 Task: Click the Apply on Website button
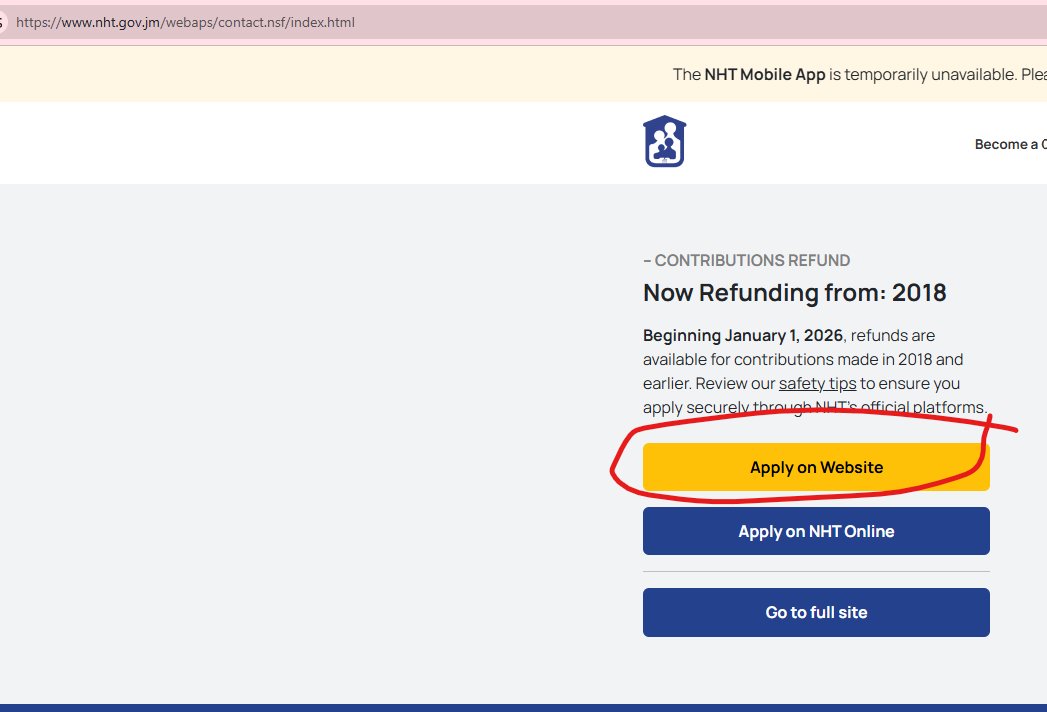816,467
